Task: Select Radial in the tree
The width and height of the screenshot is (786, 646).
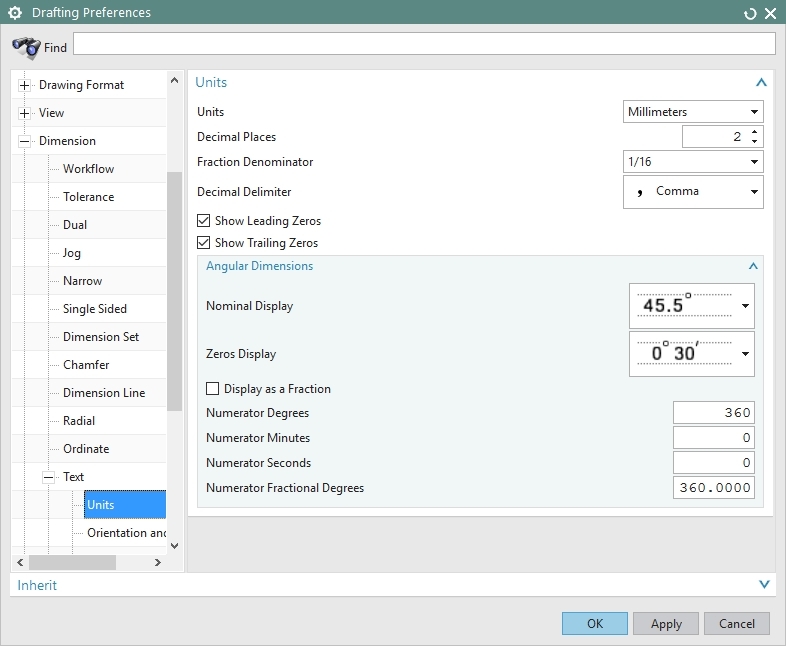Action: coord(79,421)
